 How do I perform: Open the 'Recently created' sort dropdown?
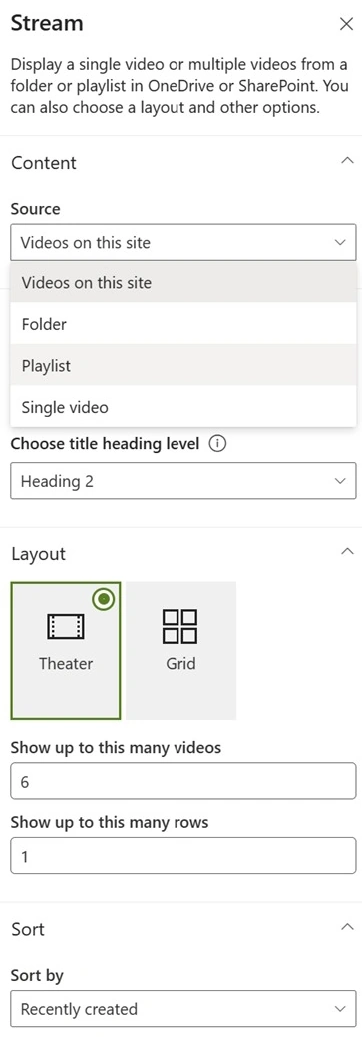183,1009
